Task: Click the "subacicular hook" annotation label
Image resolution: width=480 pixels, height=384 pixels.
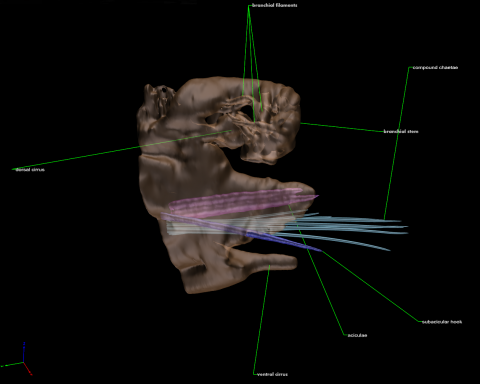Action: coord(442,322)
